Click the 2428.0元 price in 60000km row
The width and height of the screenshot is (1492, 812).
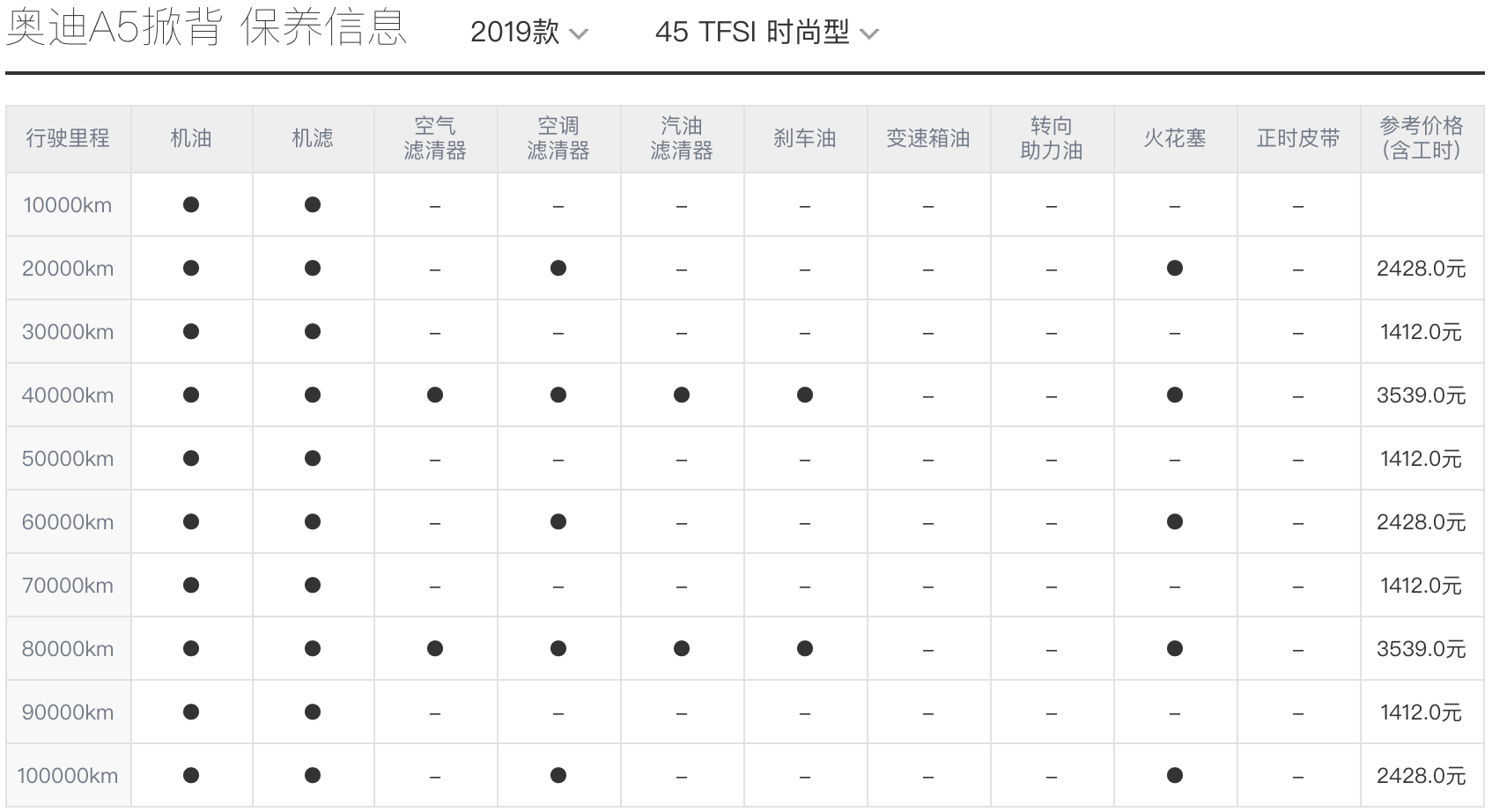[1422, 522]
